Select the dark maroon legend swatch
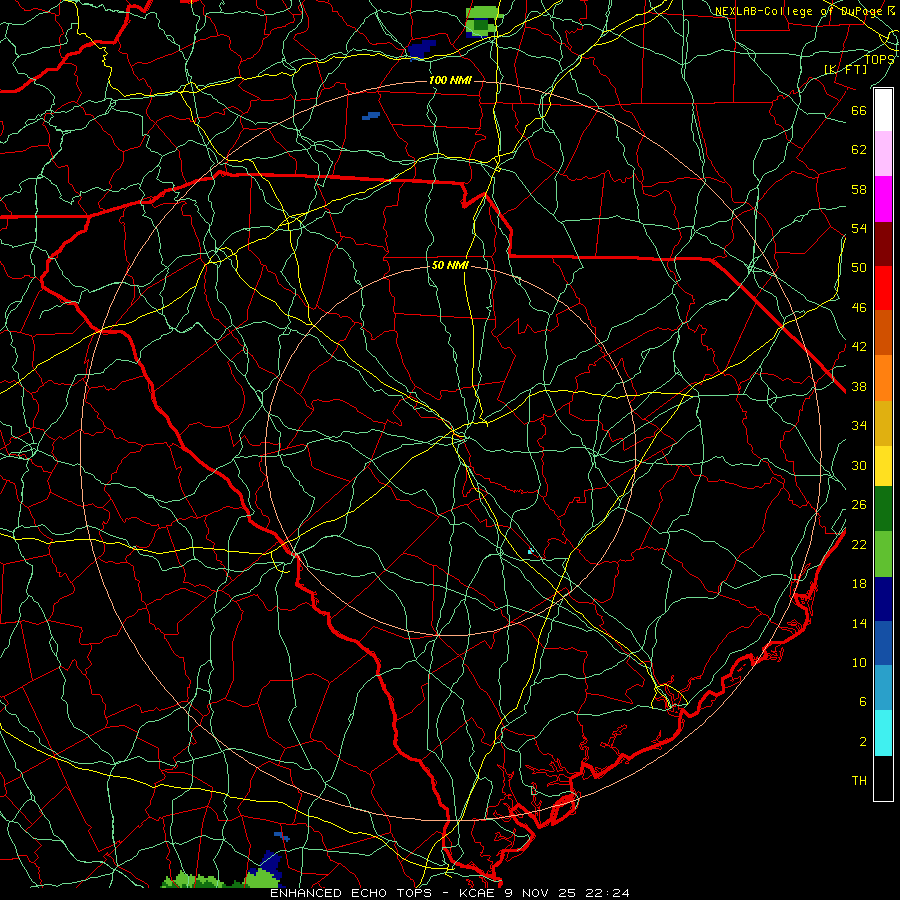Viewport: 900px width, 900px height. coord(883,244)
